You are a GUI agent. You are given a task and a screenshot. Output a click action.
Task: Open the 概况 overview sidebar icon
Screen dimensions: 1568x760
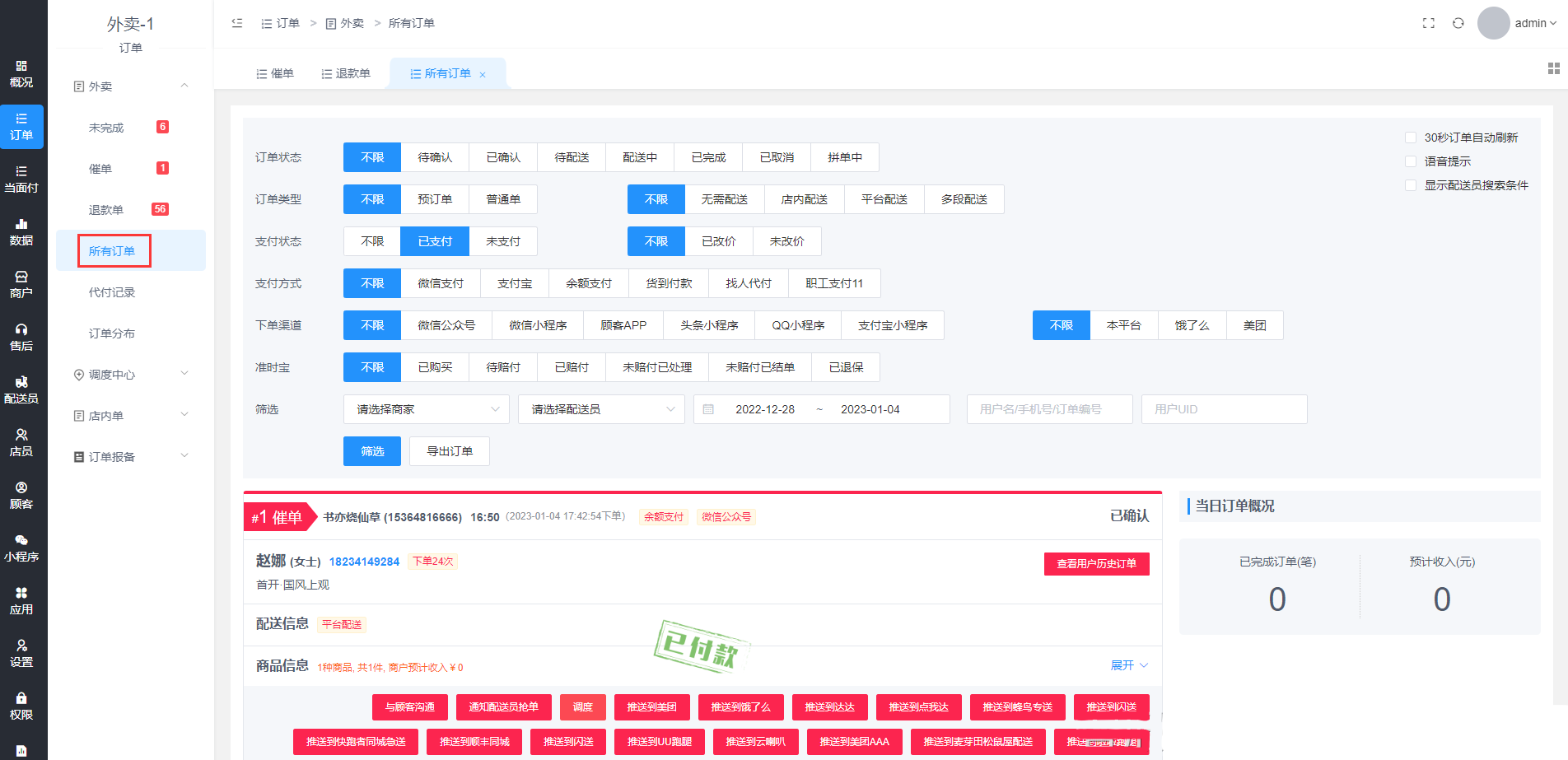21,74
